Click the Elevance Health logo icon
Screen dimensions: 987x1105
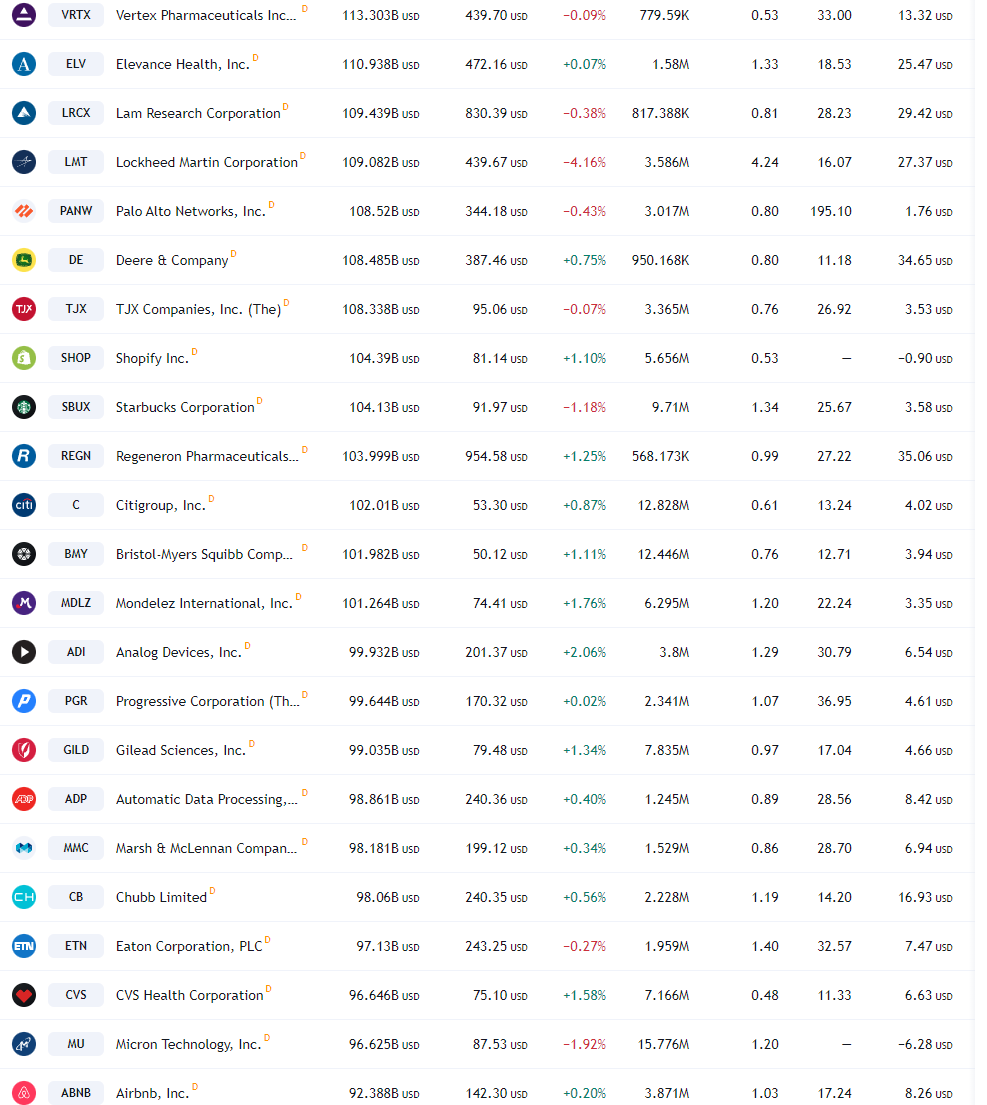(24, 64)
